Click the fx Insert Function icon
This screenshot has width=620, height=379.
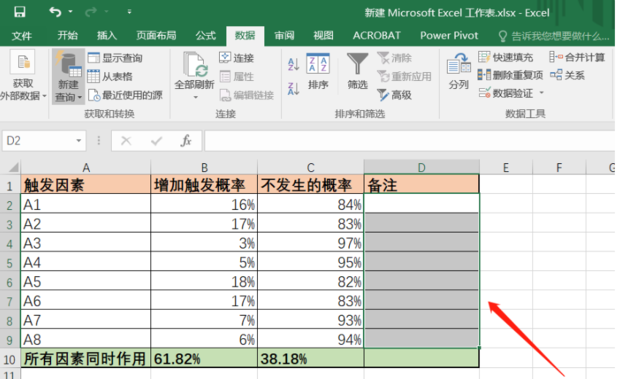point(186,141)
